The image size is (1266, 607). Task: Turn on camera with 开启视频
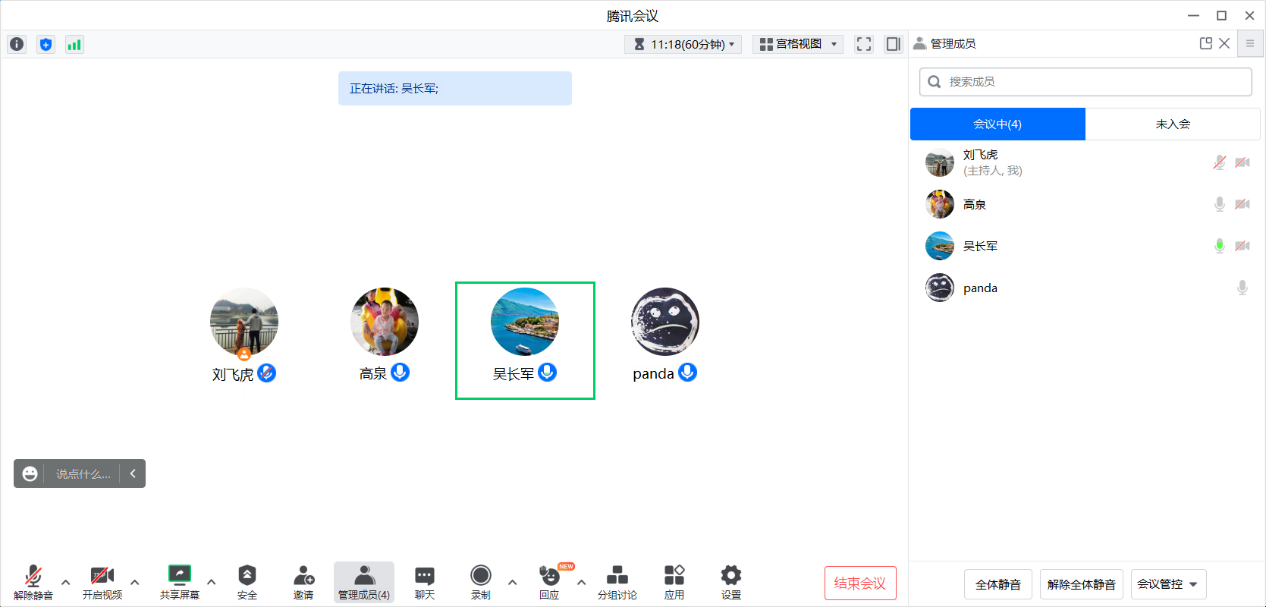(101, 582)
